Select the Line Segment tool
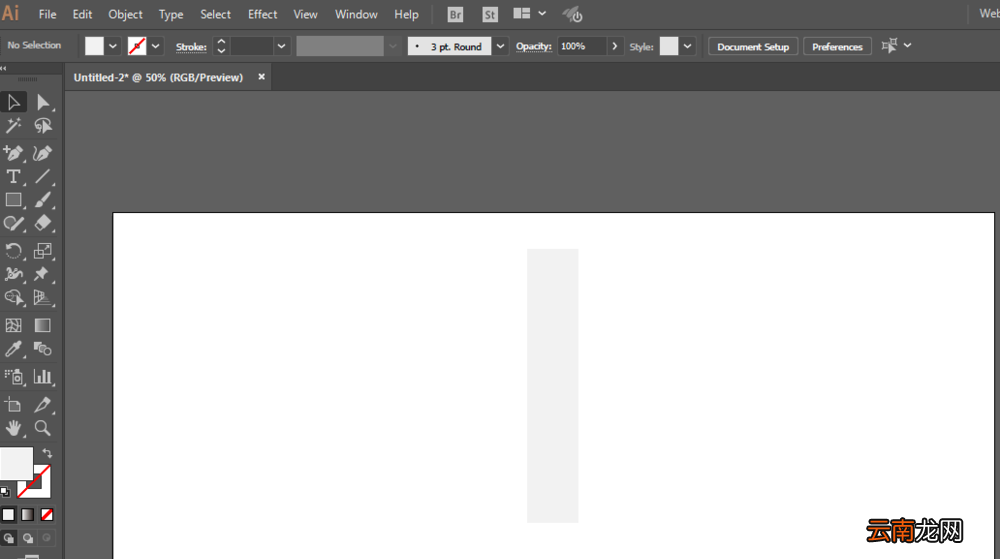1000x559 pixels. (43, 177)
